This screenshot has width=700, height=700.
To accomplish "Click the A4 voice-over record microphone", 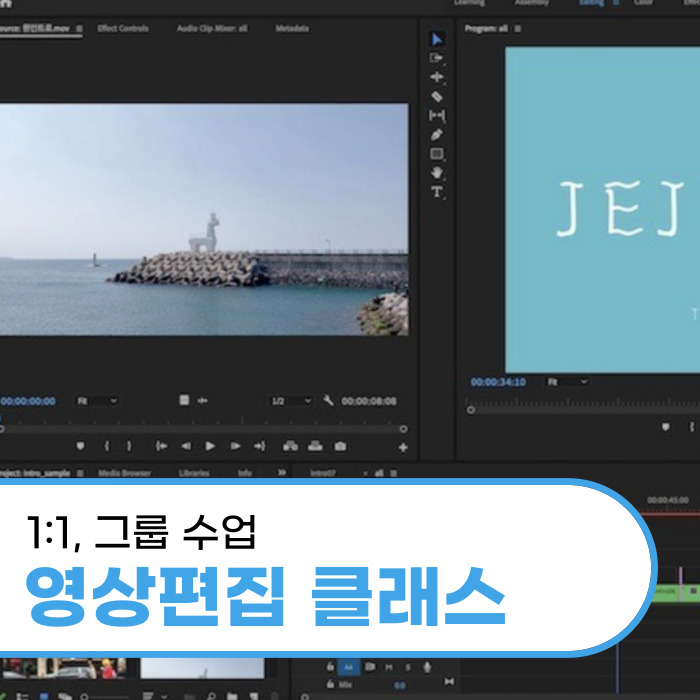I will point(427,667).
